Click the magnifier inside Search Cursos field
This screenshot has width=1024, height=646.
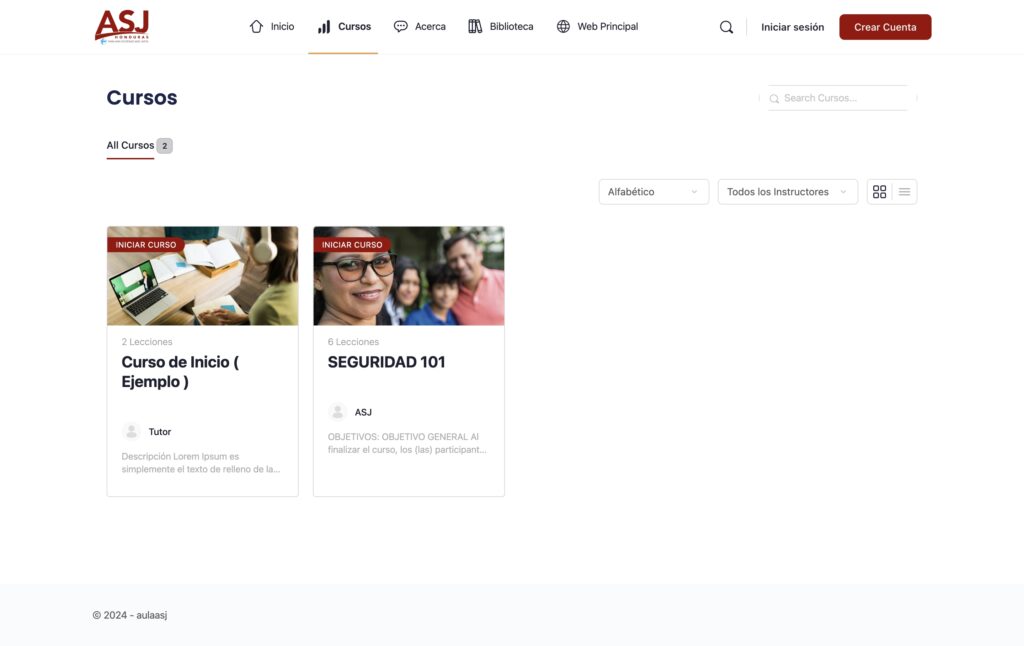pyautogui.click(x=774, y=99)
